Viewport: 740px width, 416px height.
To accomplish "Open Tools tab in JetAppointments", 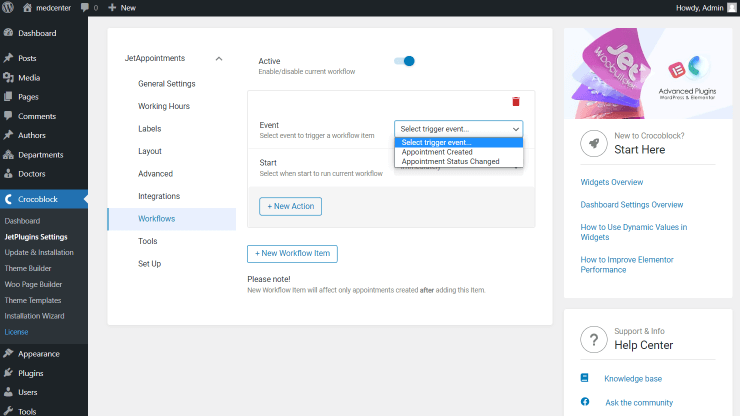I will 148,241.
